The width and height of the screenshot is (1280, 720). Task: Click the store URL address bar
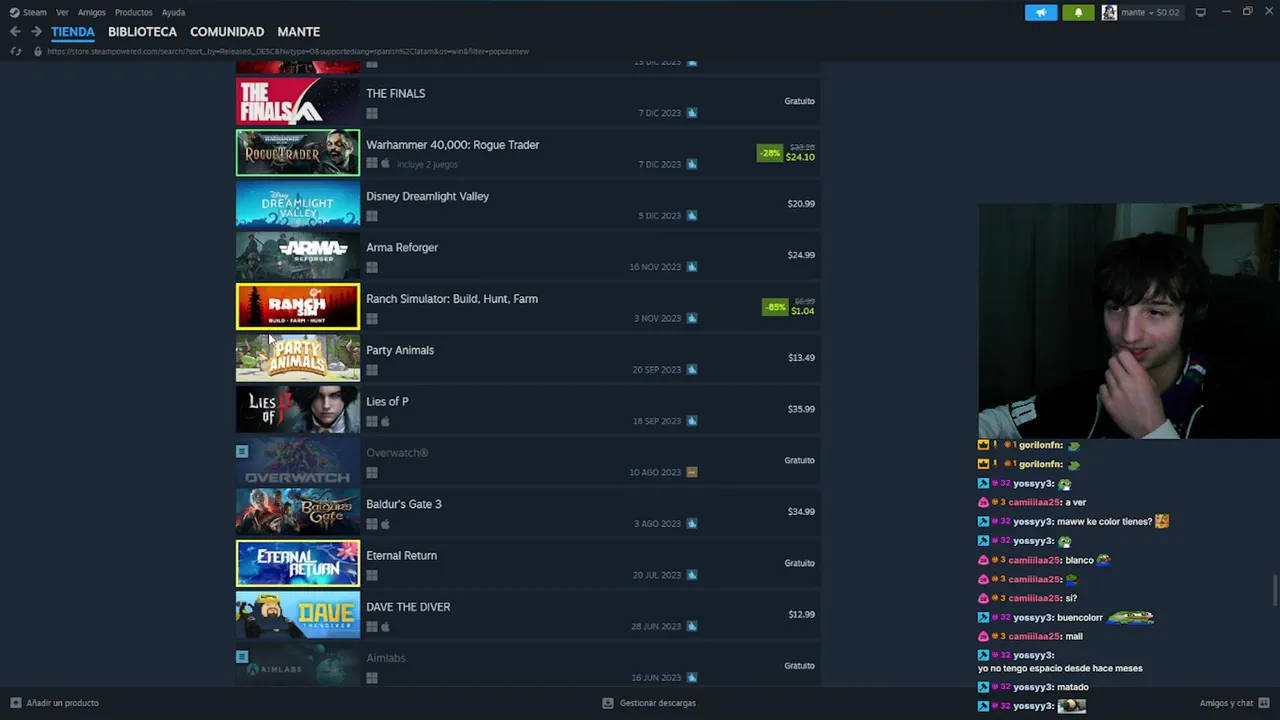coord(288,51)
